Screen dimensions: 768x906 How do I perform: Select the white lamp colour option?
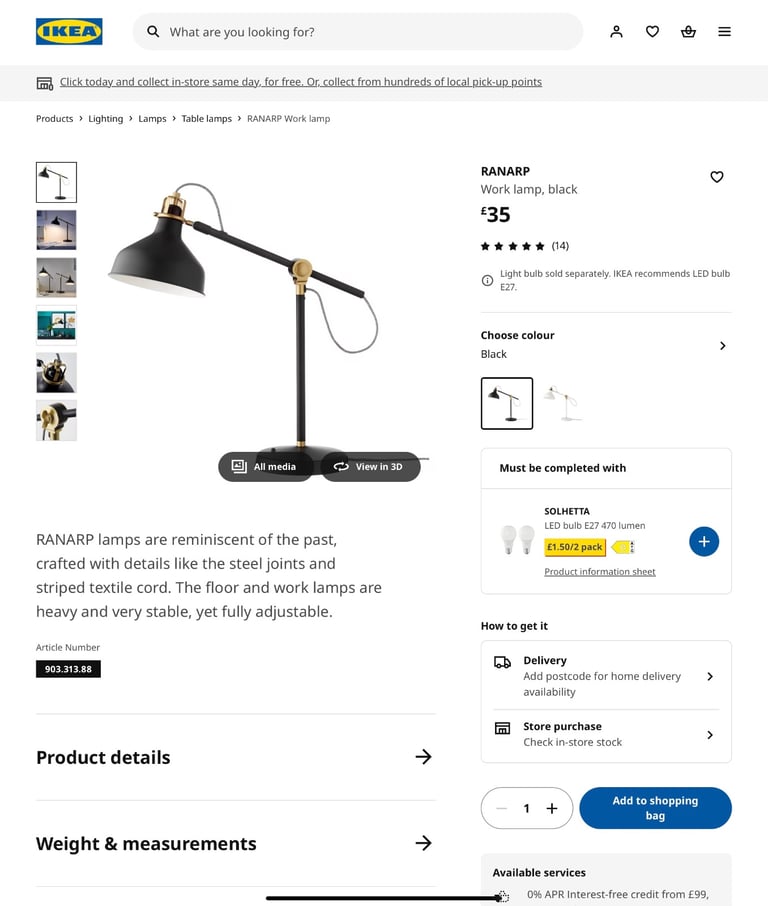point(564,403)
